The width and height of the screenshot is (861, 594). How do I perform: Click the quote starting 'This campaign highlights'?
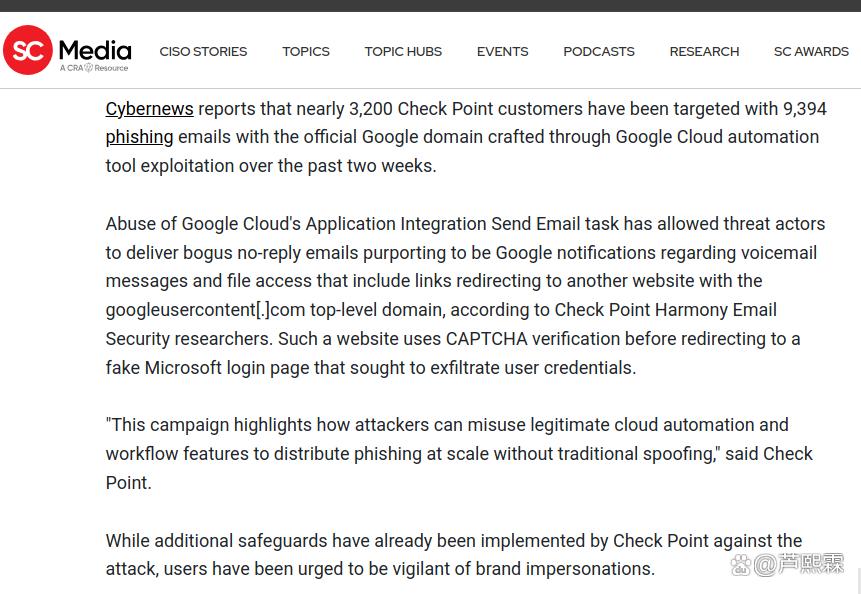tap(459, 454)
